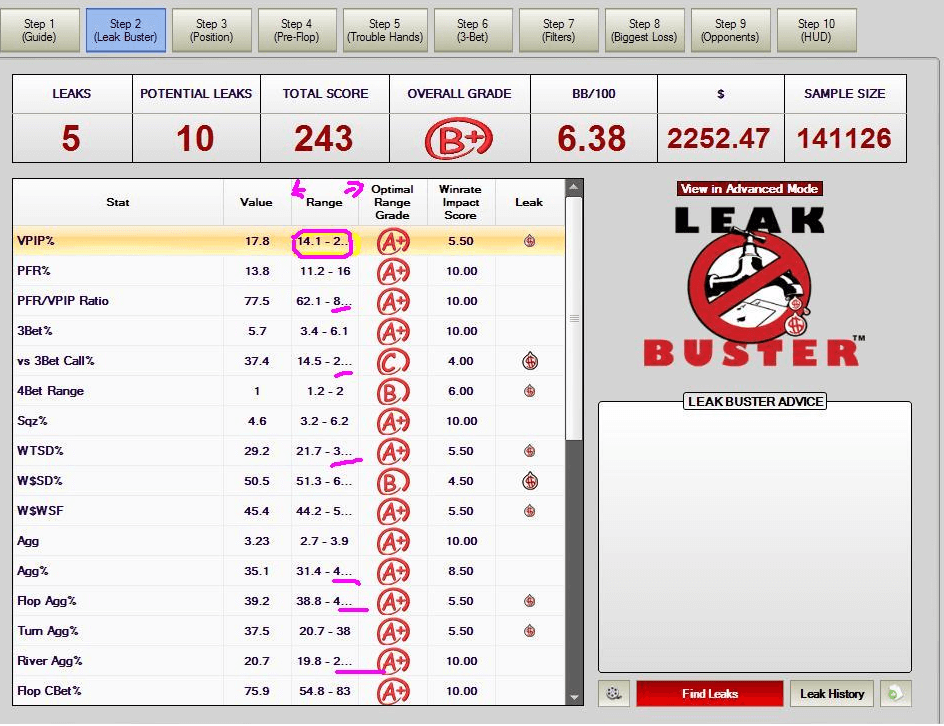The height and width of the screenshot is (726, 944).
Task: Click the overall B+ grade badge
Action: (x=459, y=138)
